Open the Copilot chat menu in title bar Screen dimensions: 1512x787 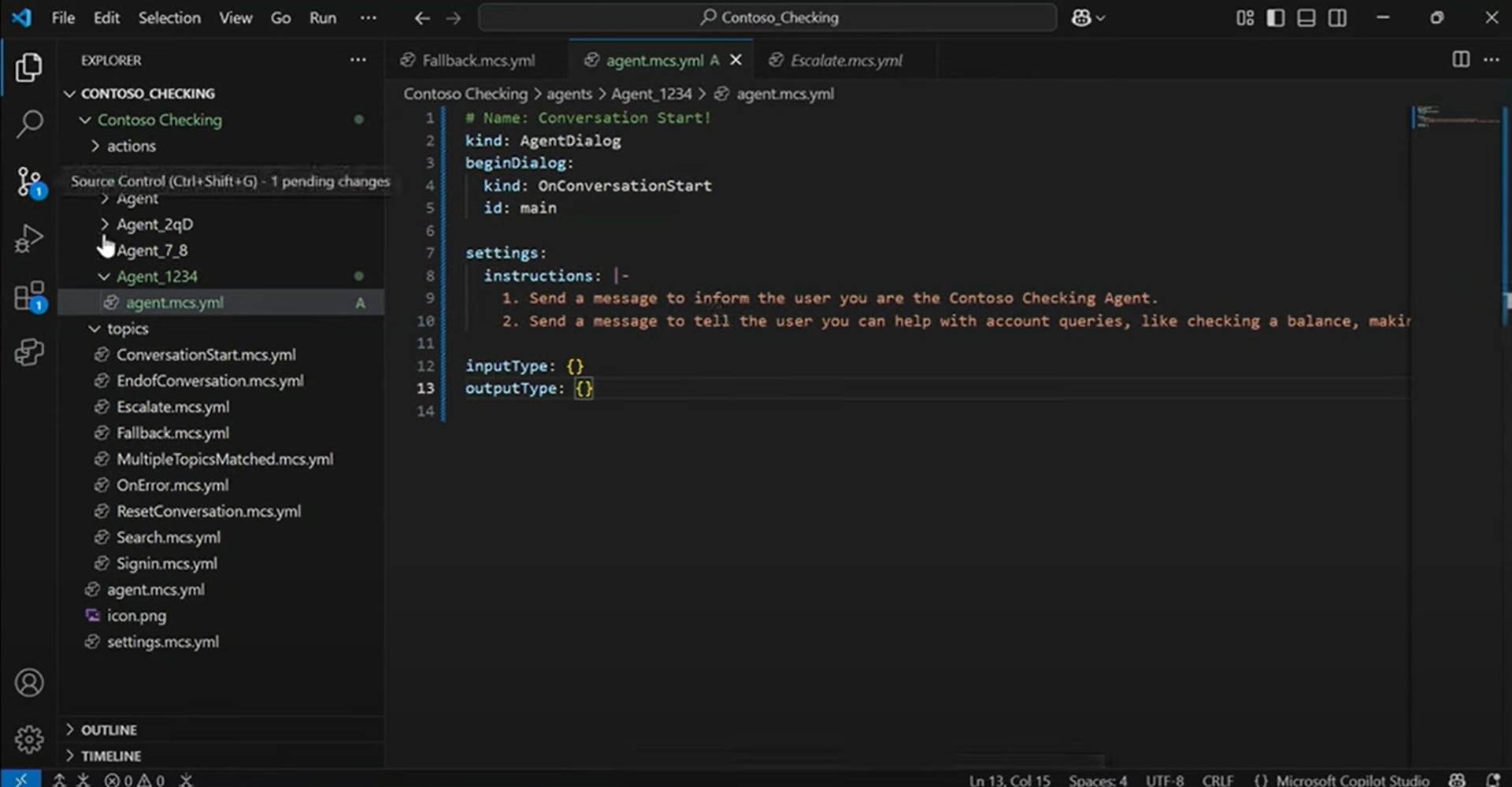click(x=1088, y=17)
